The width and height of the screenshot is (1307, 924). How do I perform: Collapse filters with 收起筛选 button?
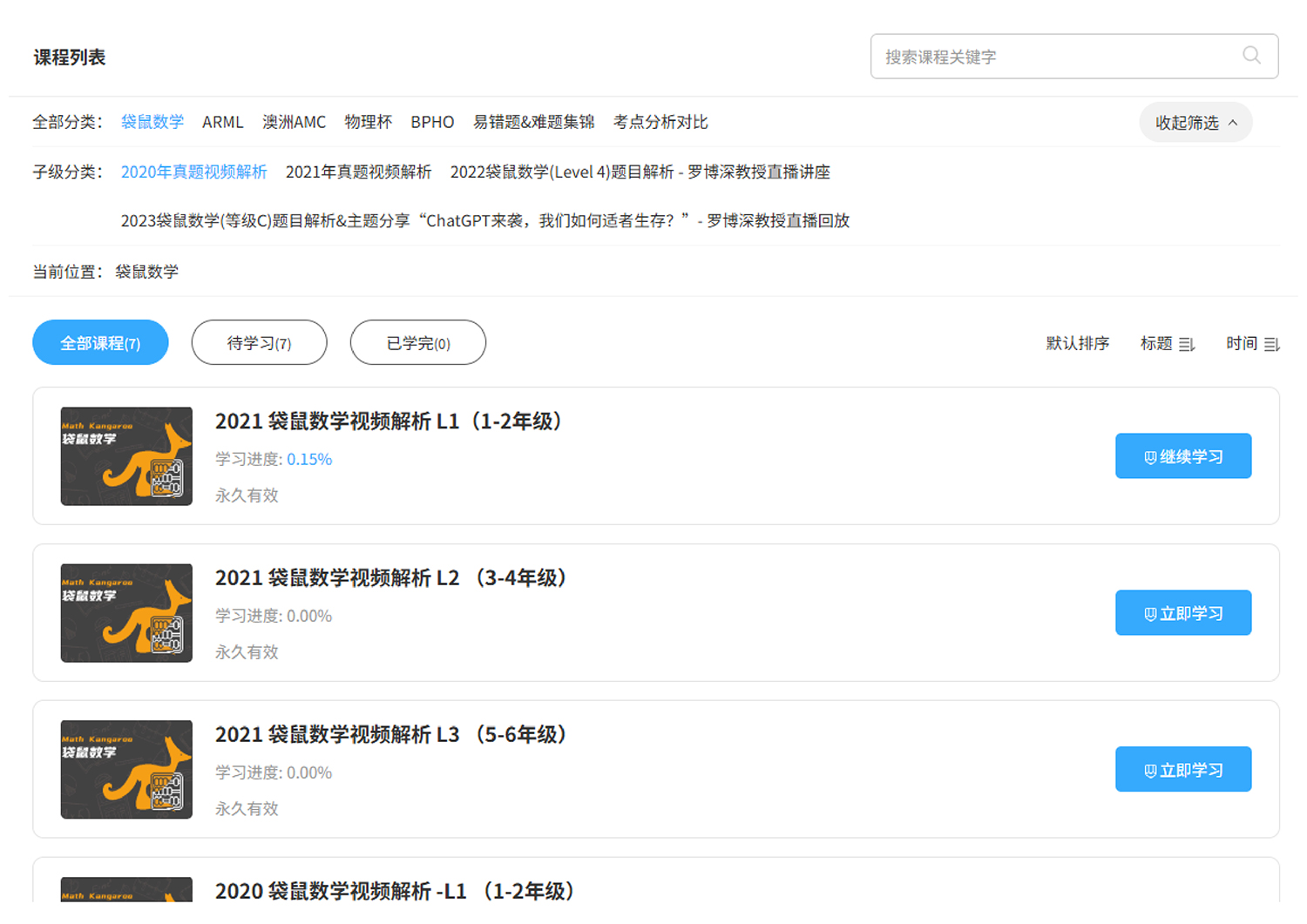coord(1195,123)
